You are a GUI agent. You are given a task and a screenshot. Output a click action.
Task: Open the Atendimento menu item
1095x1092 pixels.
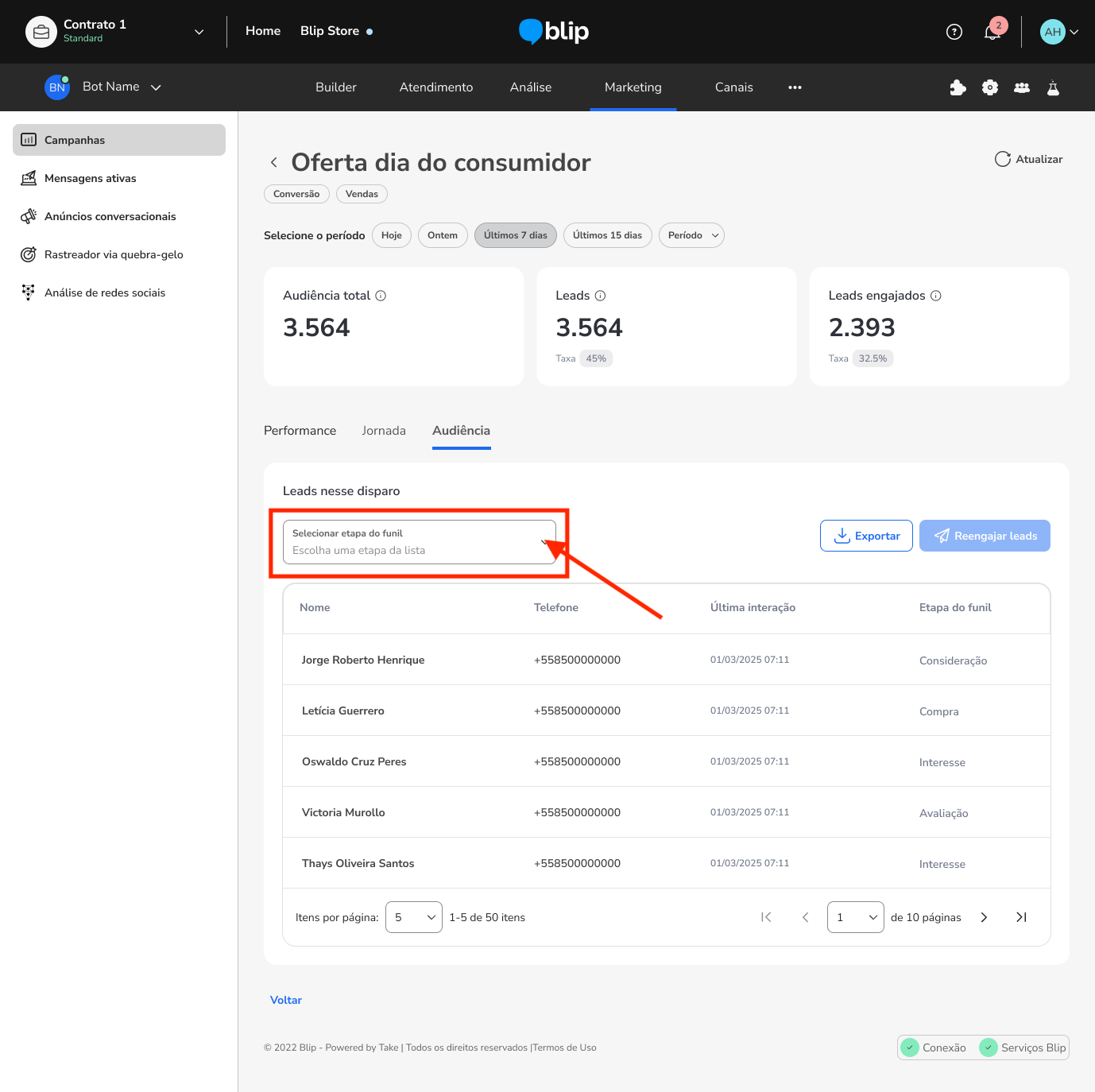pos(435,87)
